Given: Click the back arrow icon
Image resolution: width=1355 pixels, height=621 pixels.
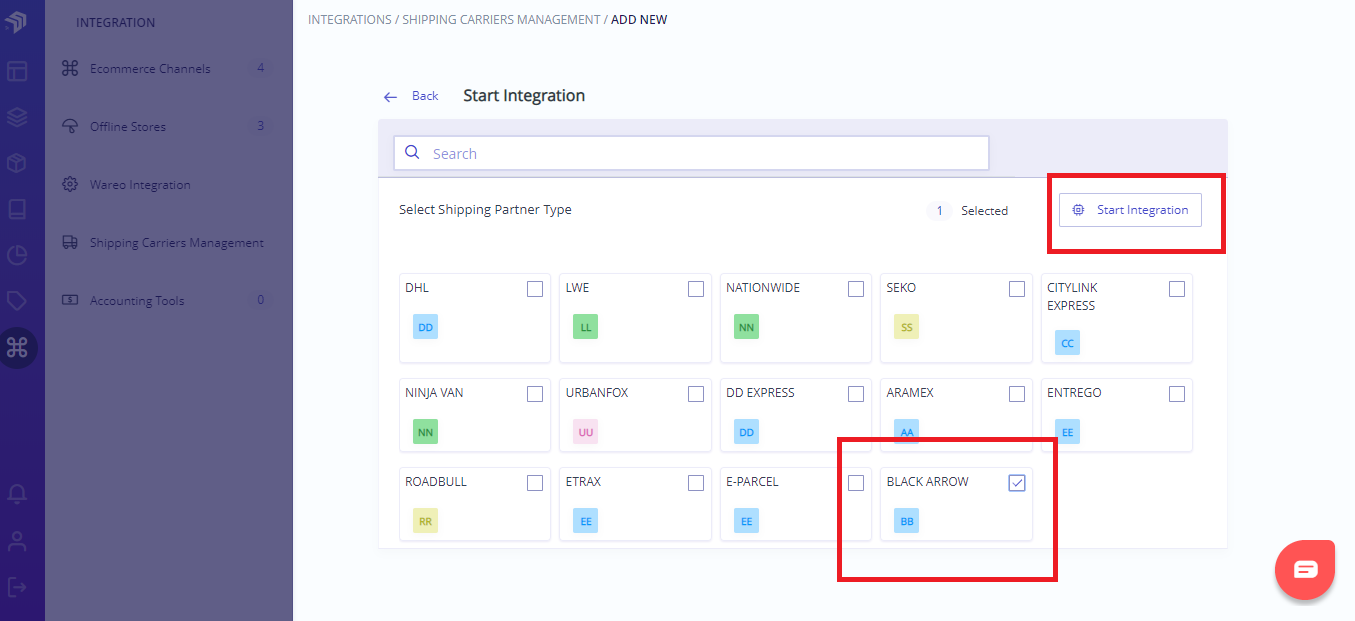Looking at the screenshot, I should pos(391,97).
